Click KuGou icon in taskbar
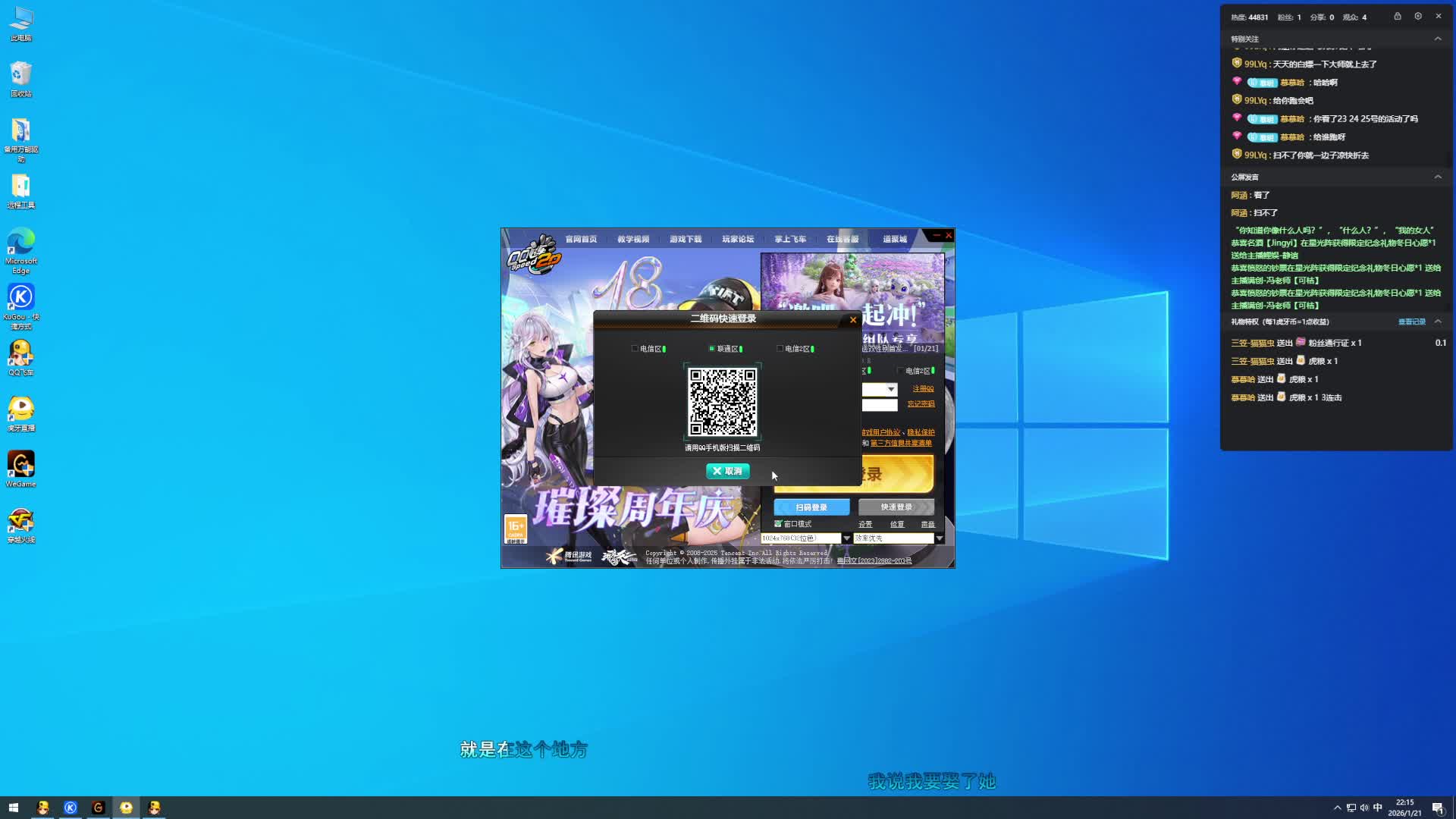This screenshot has width=1456, height=819. coord(71,808)
